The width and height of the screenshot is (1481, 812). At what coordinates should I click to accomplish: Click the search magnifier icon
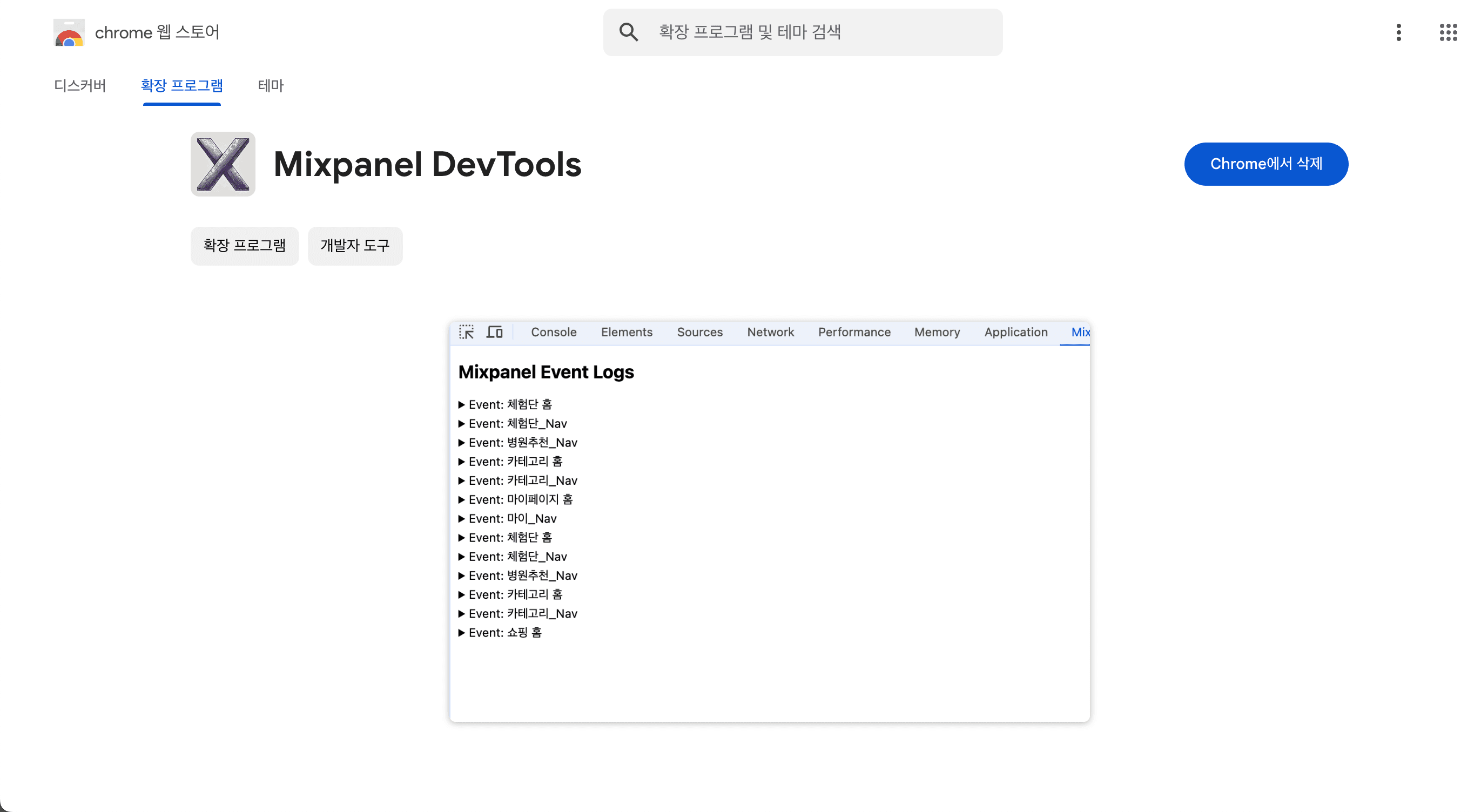tap(628, 32)
